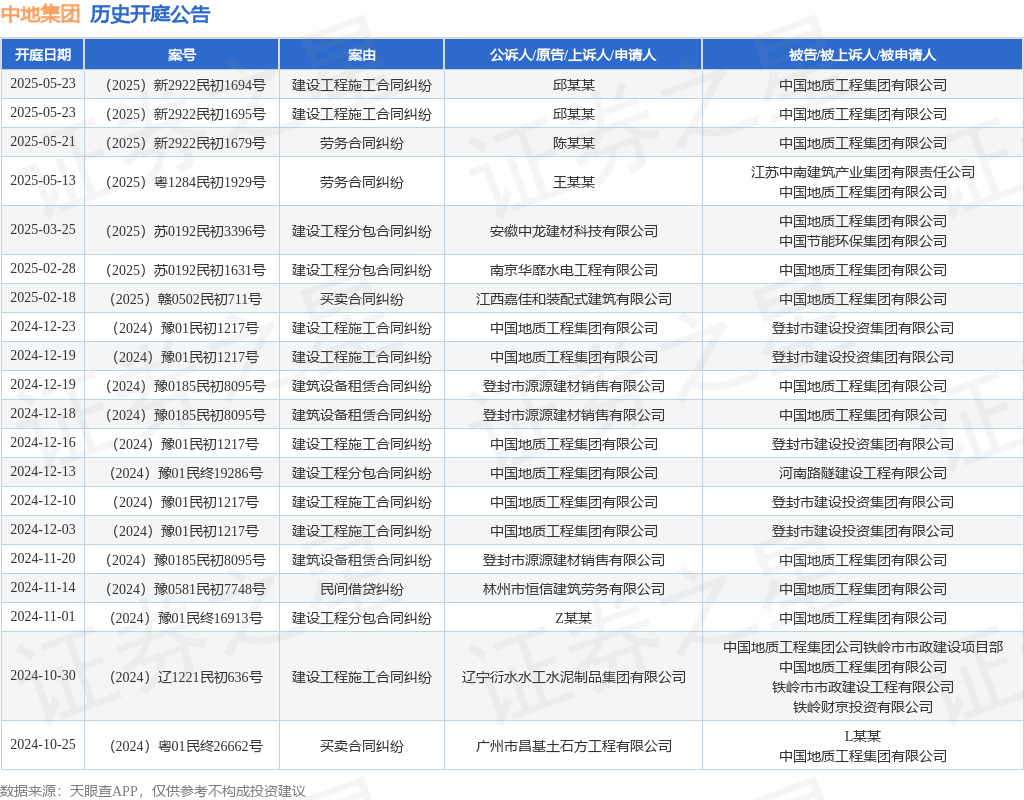This screenshot has height=800, width=1024.
Task: Click defendant 中国地质工程集团公司铁岭市市政建设项目部
Action: tap(863, 647)
